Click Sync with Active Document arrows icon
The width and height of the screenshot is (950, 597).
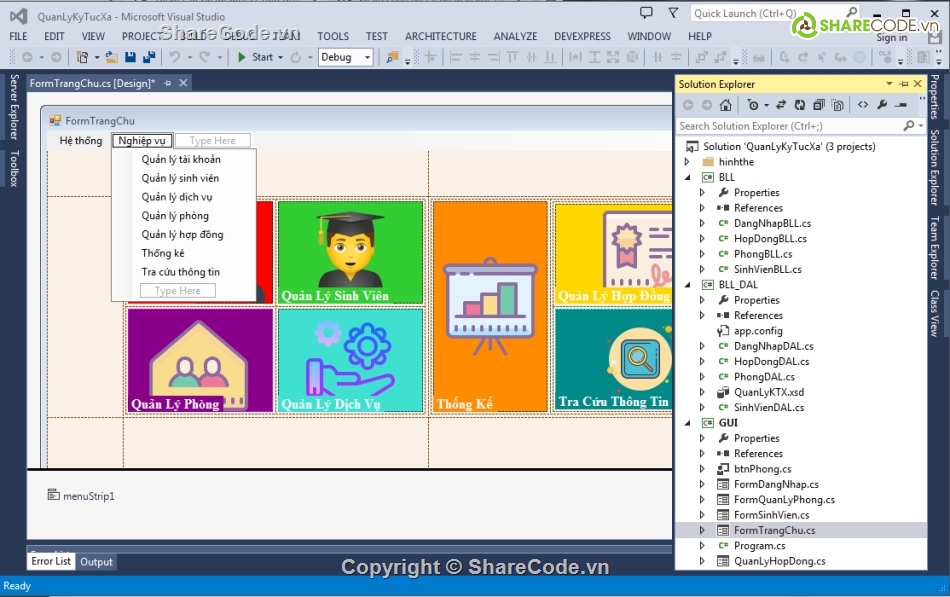pyautogui.click(x=781, y=105)
